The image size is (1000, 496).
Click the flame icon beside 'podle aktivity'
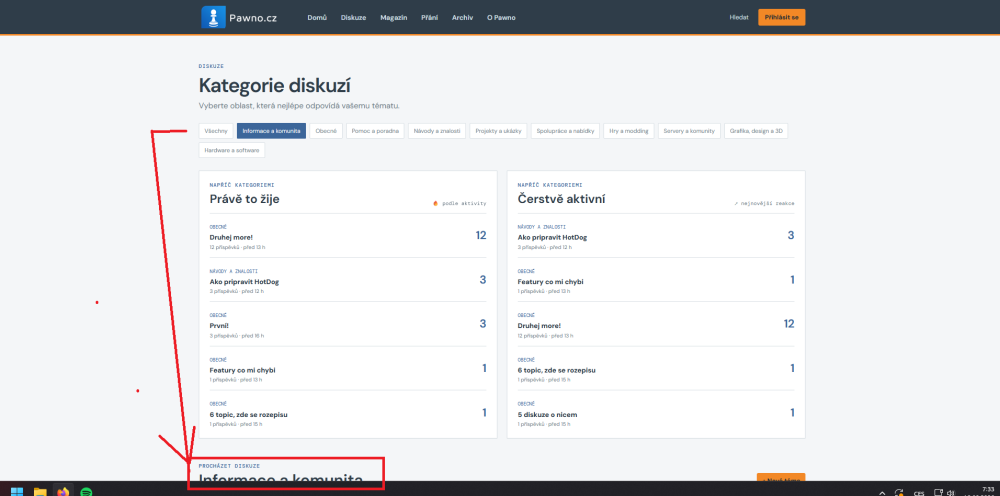436,203
